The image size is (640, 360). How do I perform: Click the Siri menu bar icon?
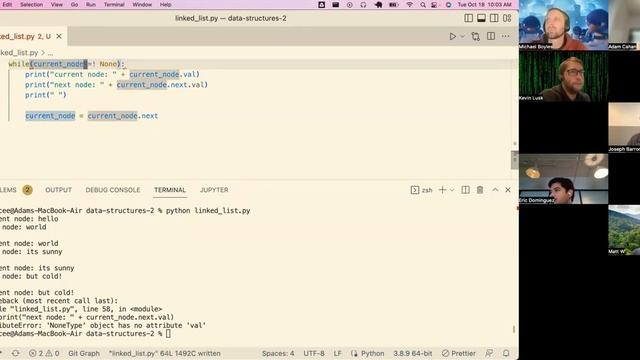448,4
